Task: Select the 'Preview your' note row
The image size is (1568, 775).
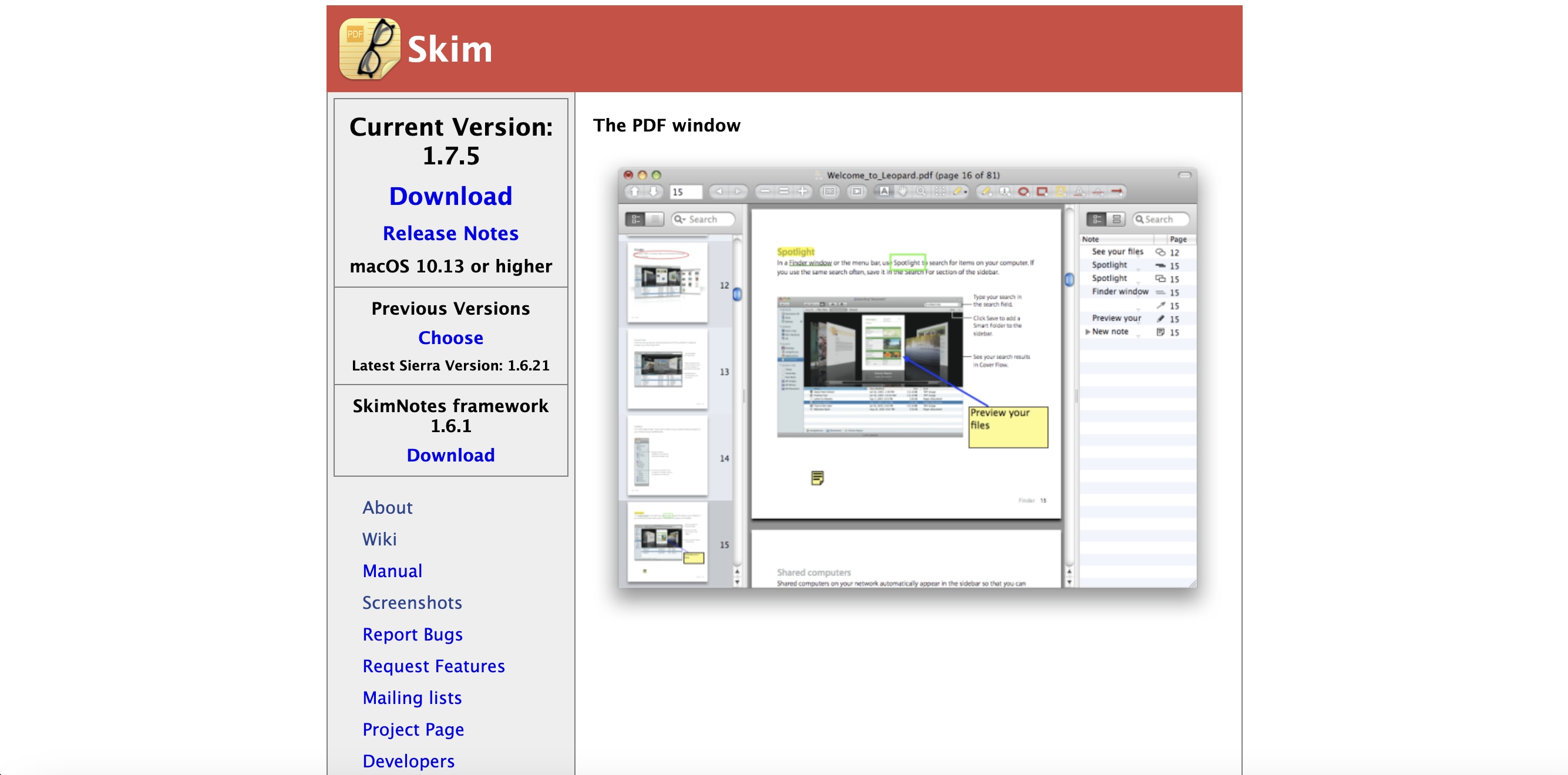Action: (1138, 319)
